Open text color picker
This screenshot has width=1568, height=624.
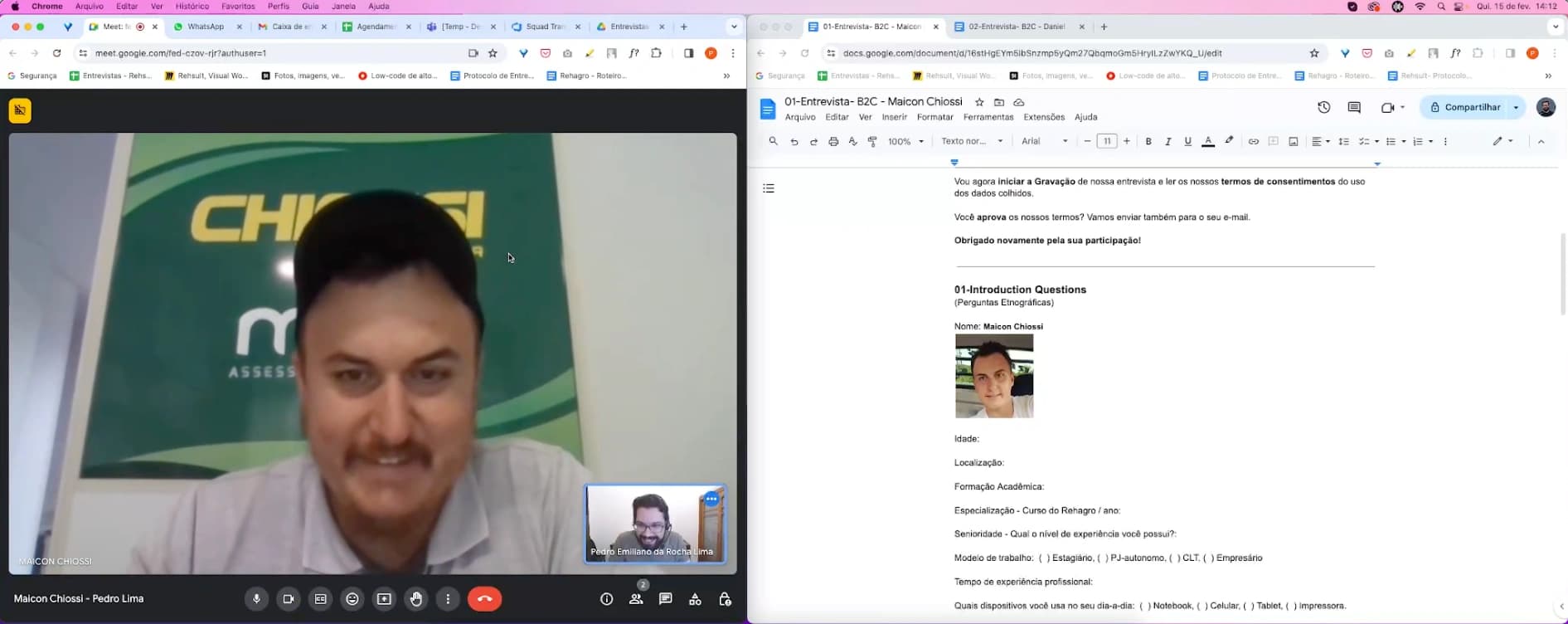[1208, 141]
